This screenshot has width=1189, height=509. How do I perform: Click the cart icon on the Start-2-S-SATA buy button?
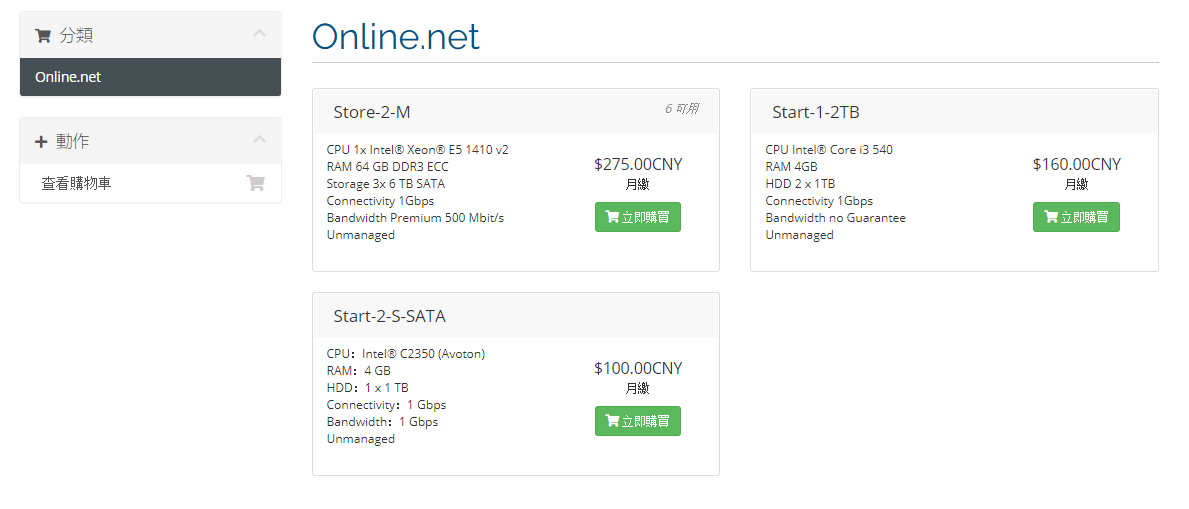tap(612, 421)
